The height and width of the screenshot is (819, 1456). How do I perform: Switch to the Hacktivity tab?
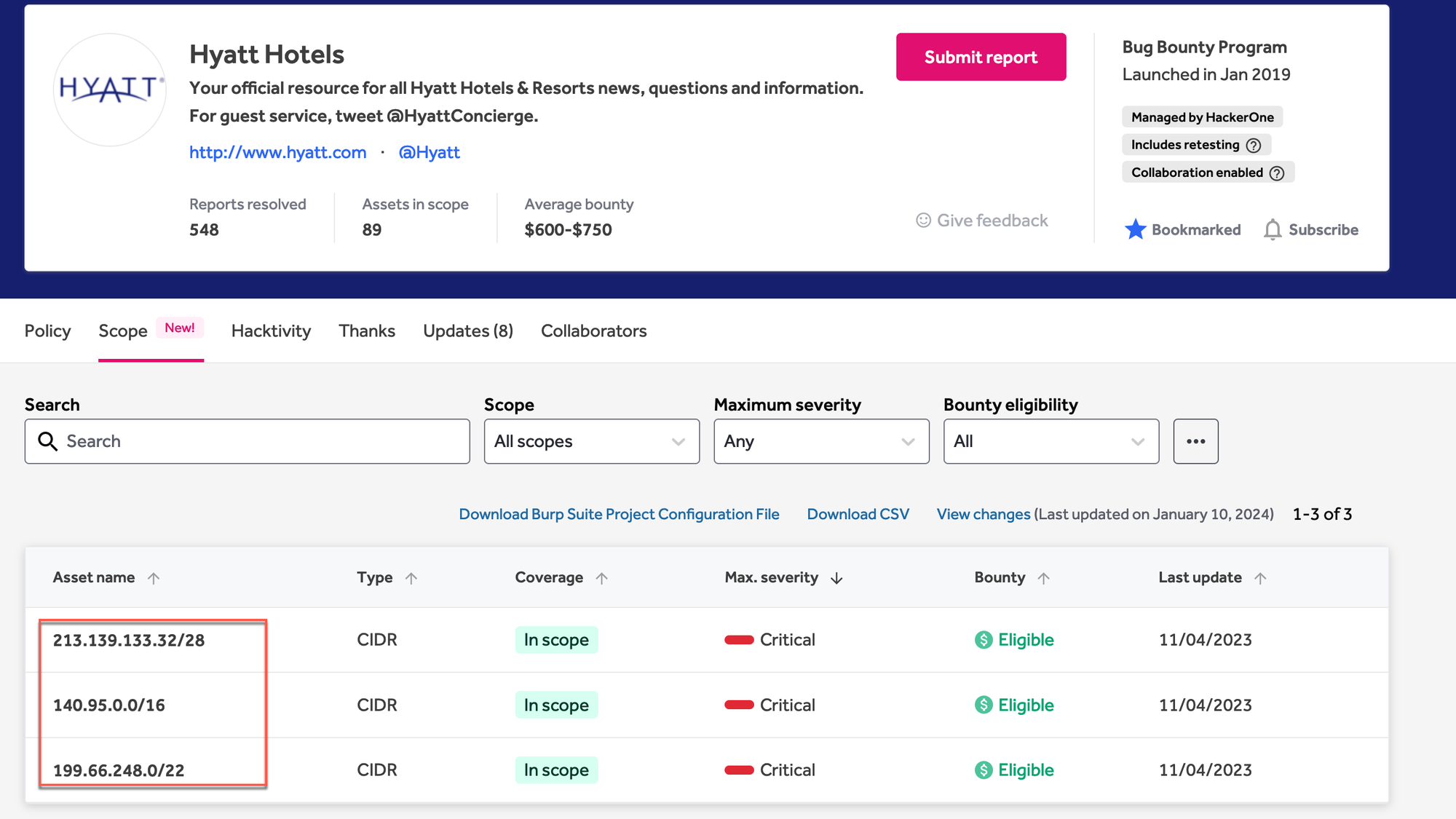(x=271, y=331)
